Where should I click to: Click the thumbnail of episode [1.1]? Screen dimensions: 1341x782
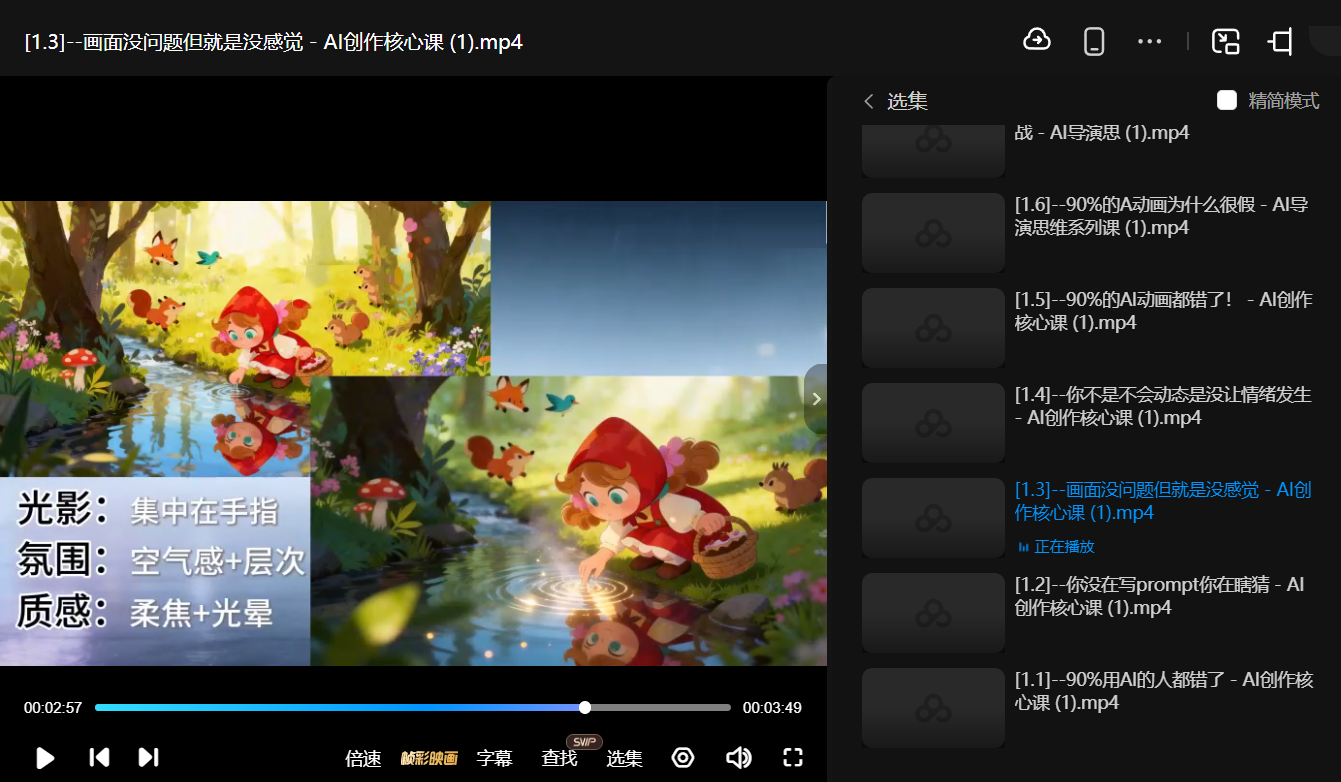click(x=933, y=708)
